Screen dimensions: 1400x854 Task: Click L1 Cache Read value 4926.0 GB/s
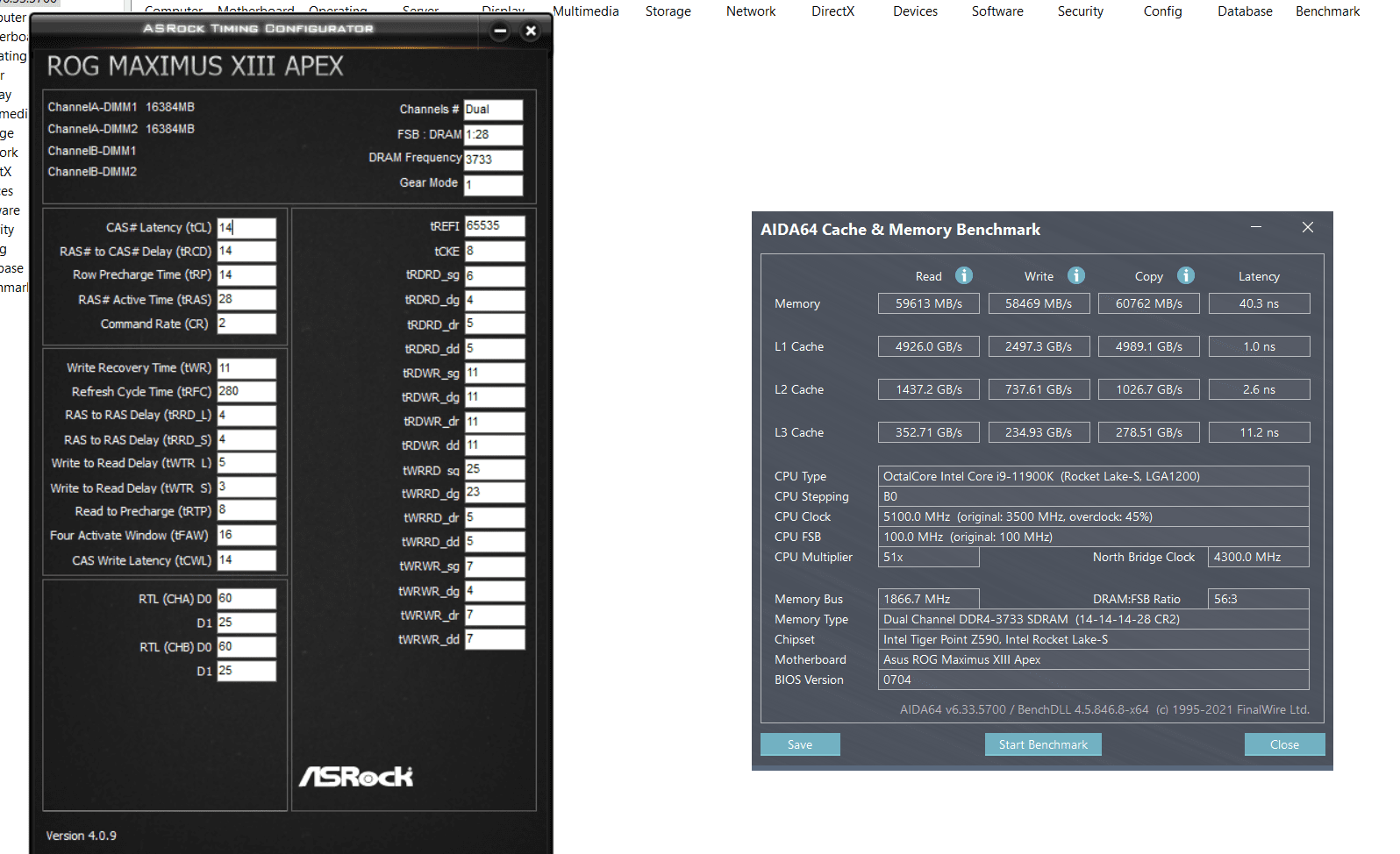[929, 346]
